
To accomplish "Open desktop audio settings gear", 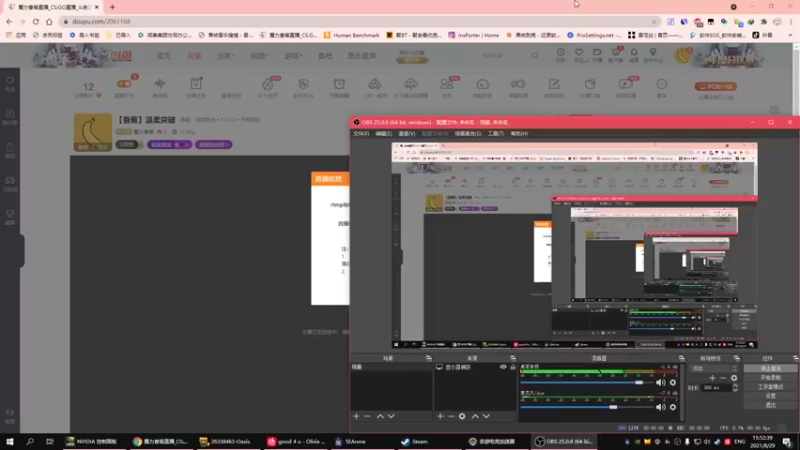I will 673,382.
